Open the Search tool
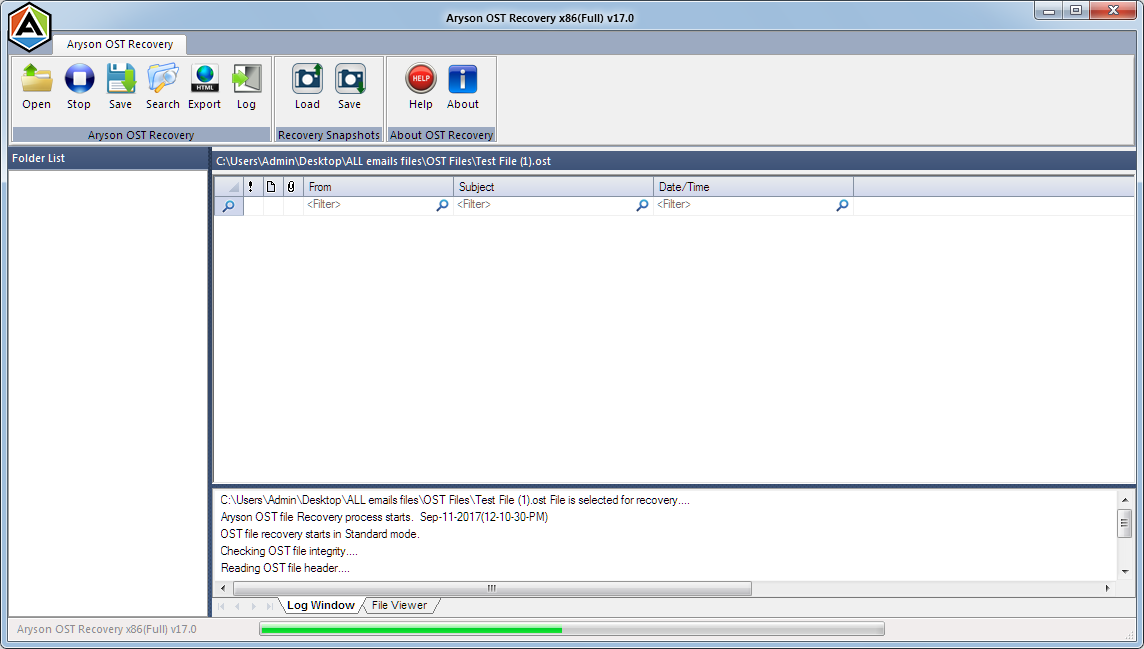Viewport: 1144px width, 649px height. [163, 86]
